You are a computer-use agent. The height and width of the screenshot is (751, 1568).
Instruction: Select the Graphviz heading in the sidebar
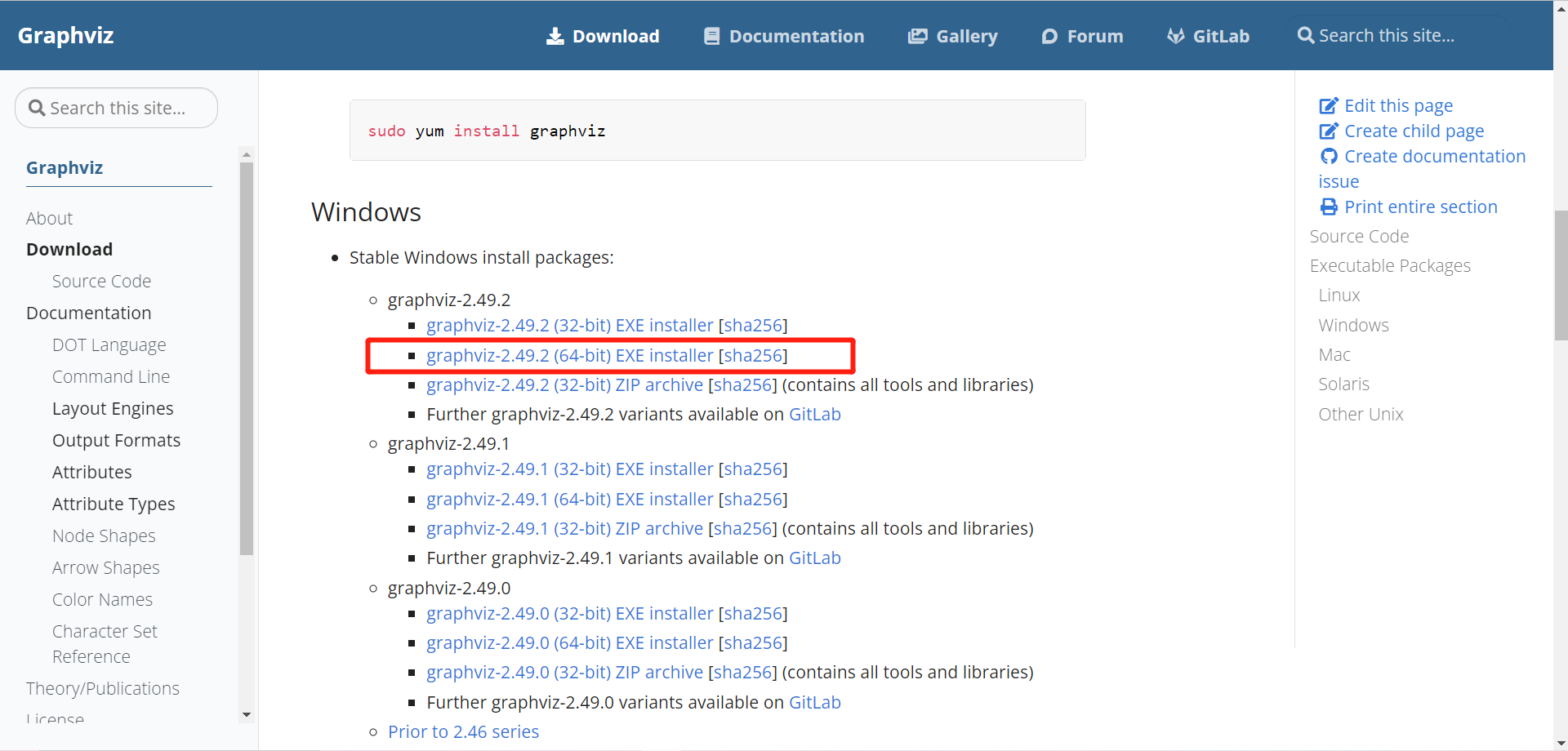click(65, 167)
